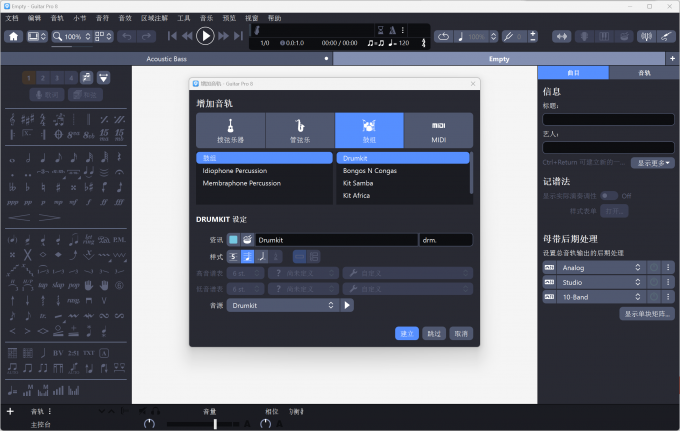The image size is (680, 431).
Task: Click the Drumkit track name field
Action: click(336, 240)
